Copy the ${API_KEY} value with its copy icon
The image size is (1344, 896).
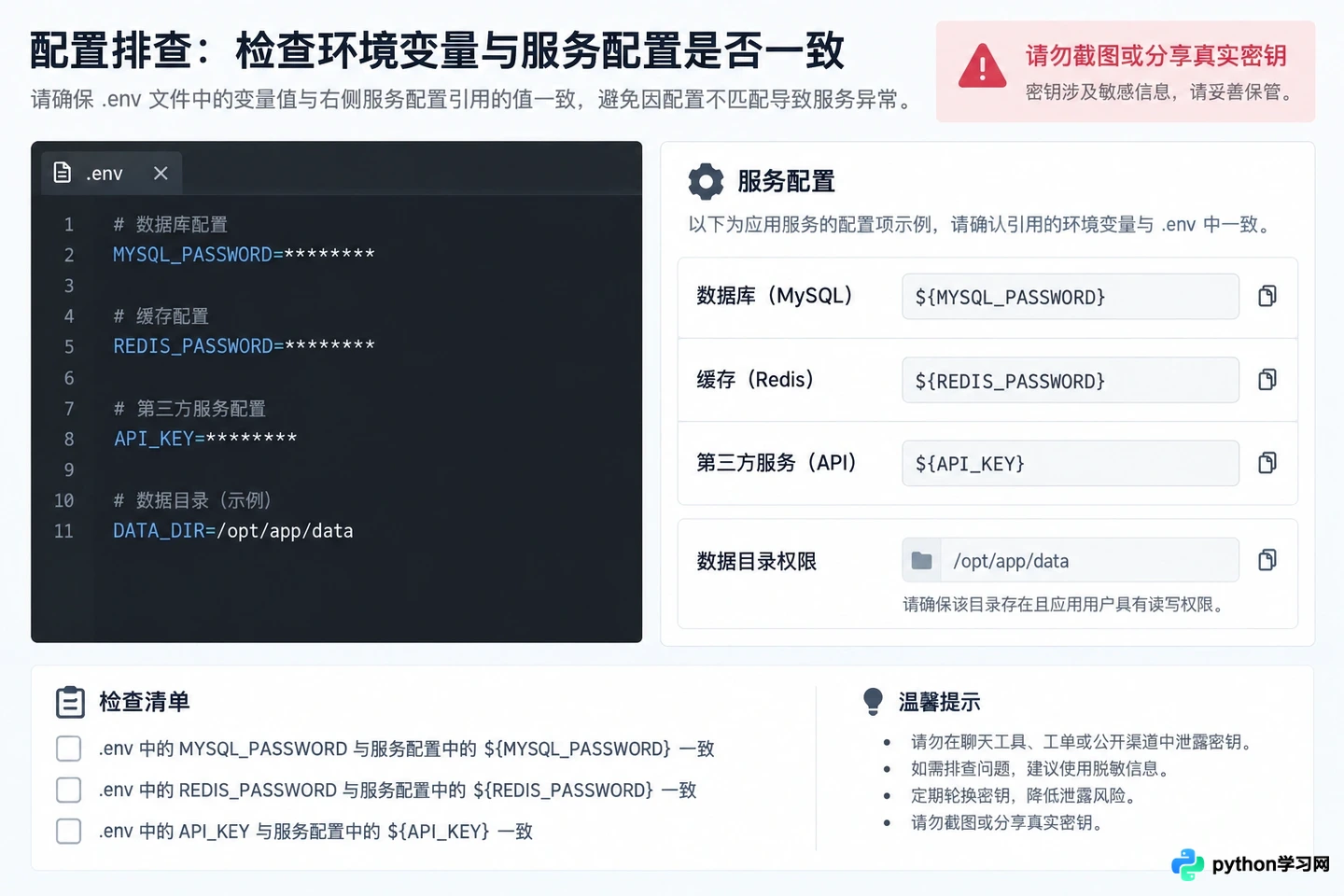coord(1267,462)
